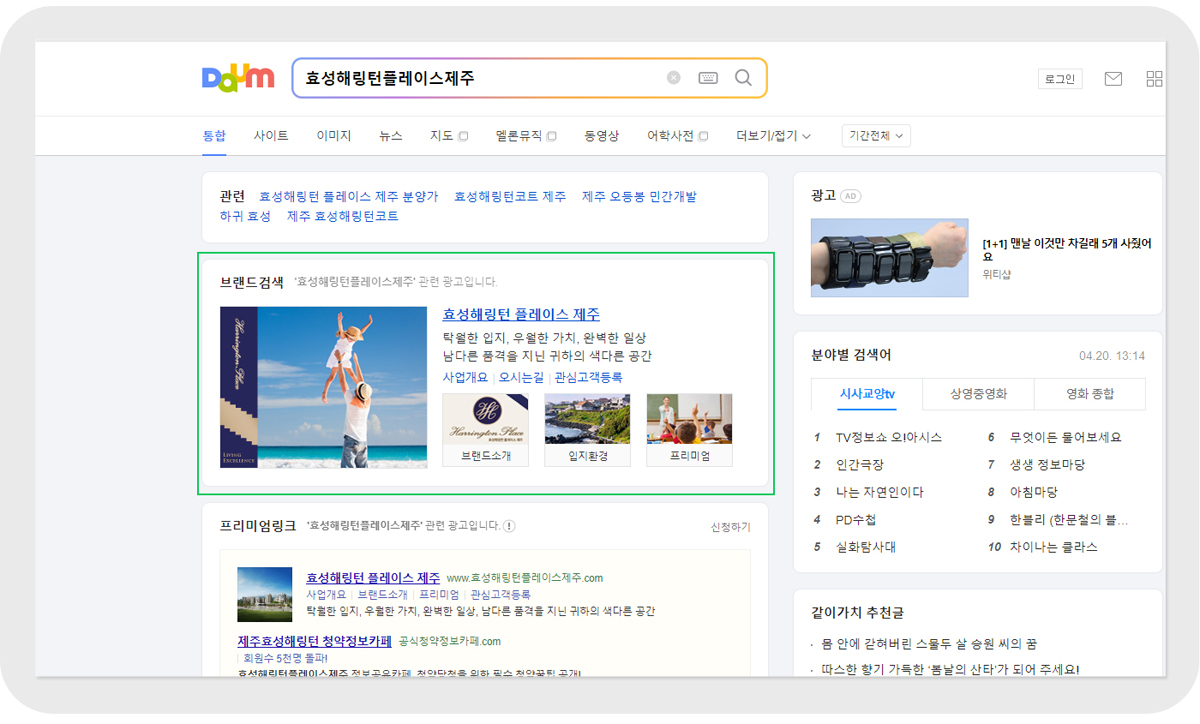Click related search 하귀 효성

point(245,216)
